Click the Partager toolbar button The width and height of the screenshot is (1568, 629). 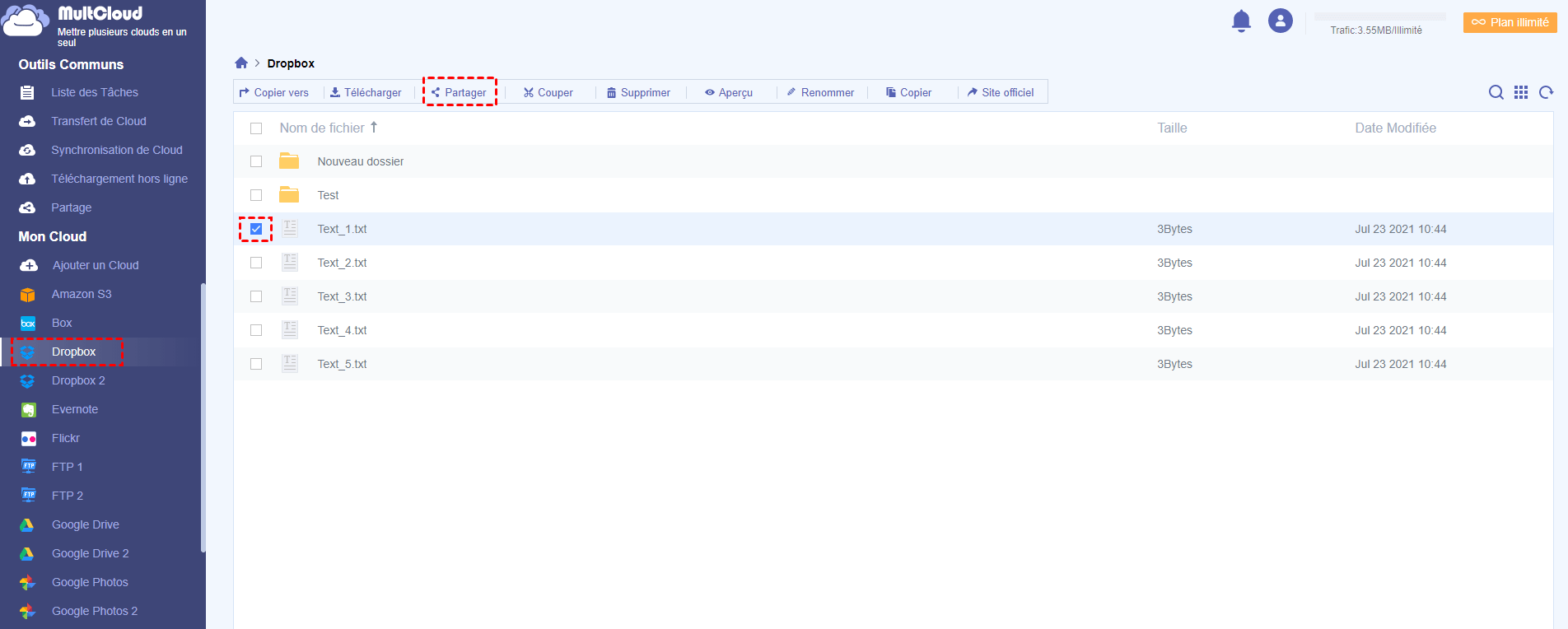click(x=459, y=92)
